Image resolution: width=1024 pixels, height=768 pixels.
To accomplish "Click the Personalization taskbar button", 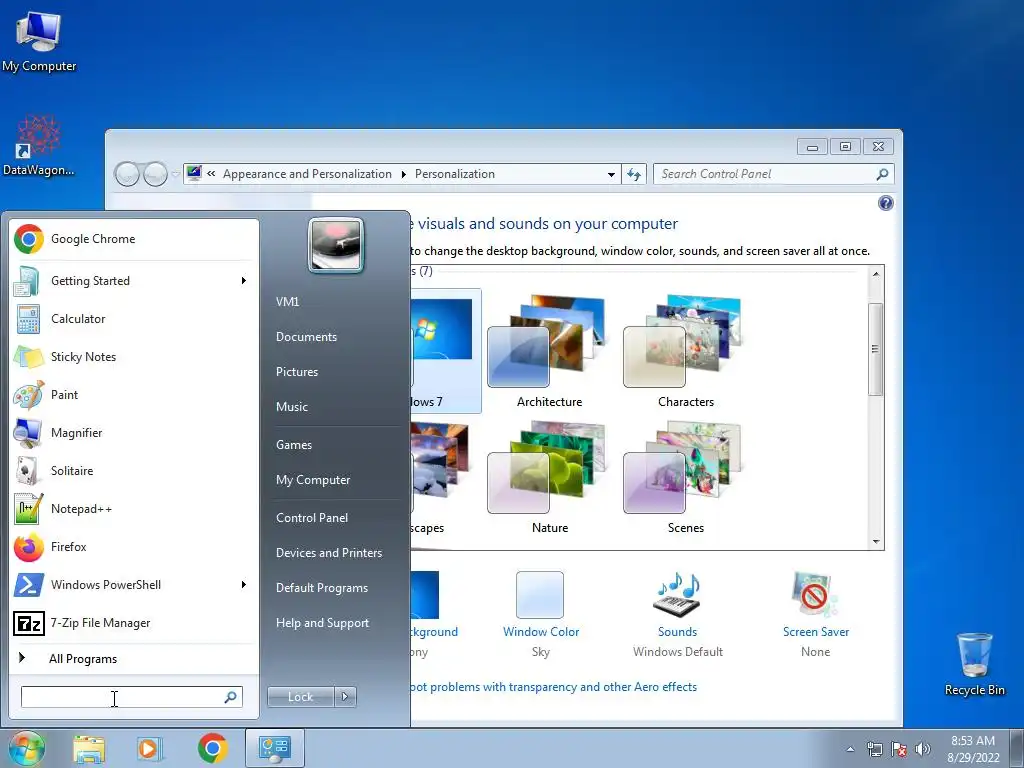I will pyautogui.click(x=274, y=748).
